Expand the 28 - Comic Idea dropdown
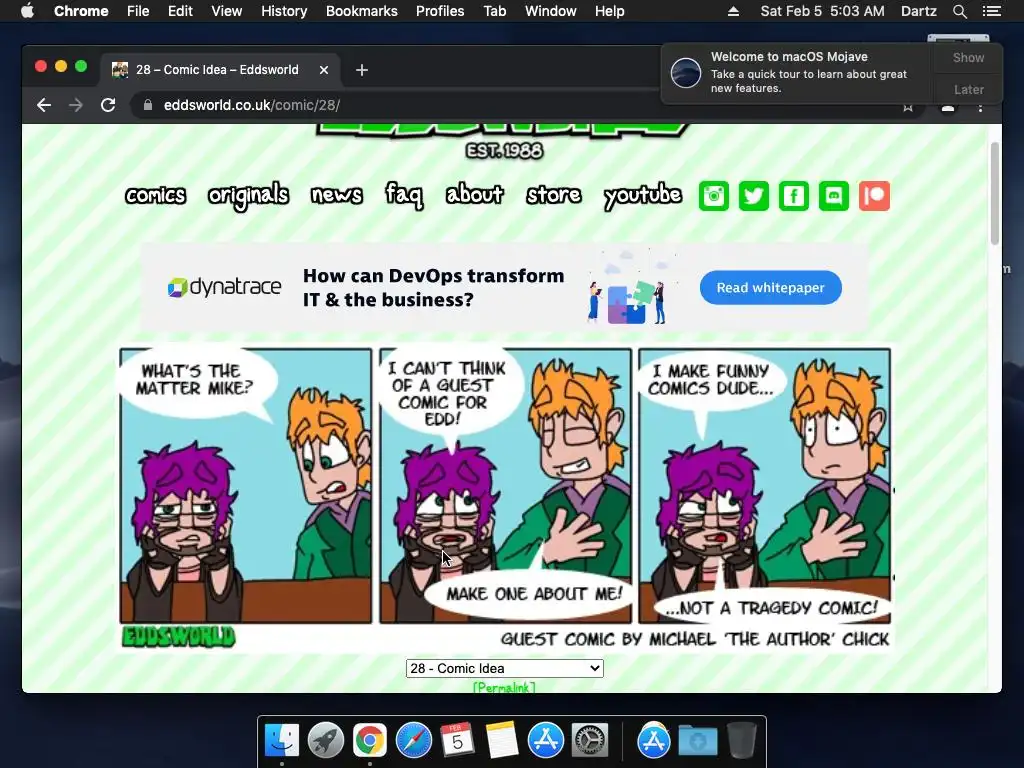 pyautogui.click(x=504, y=668)
